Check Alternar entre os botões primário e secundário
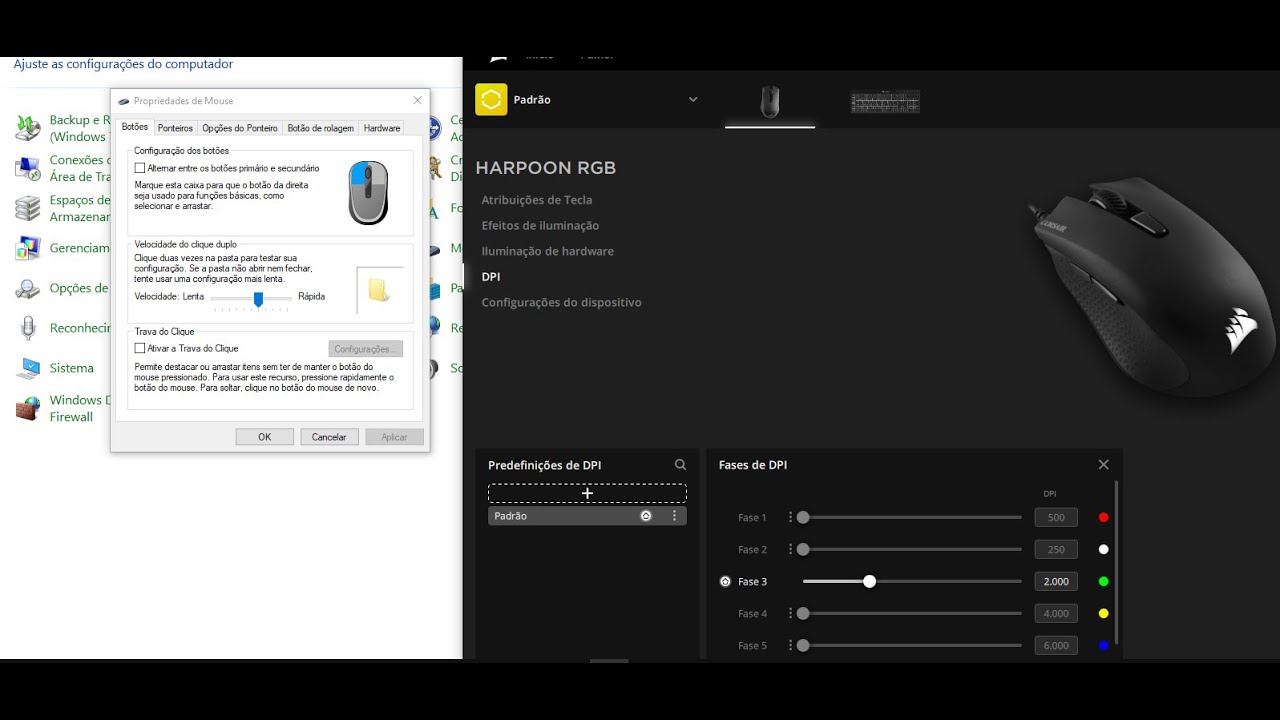 click(x=140, y=168)
